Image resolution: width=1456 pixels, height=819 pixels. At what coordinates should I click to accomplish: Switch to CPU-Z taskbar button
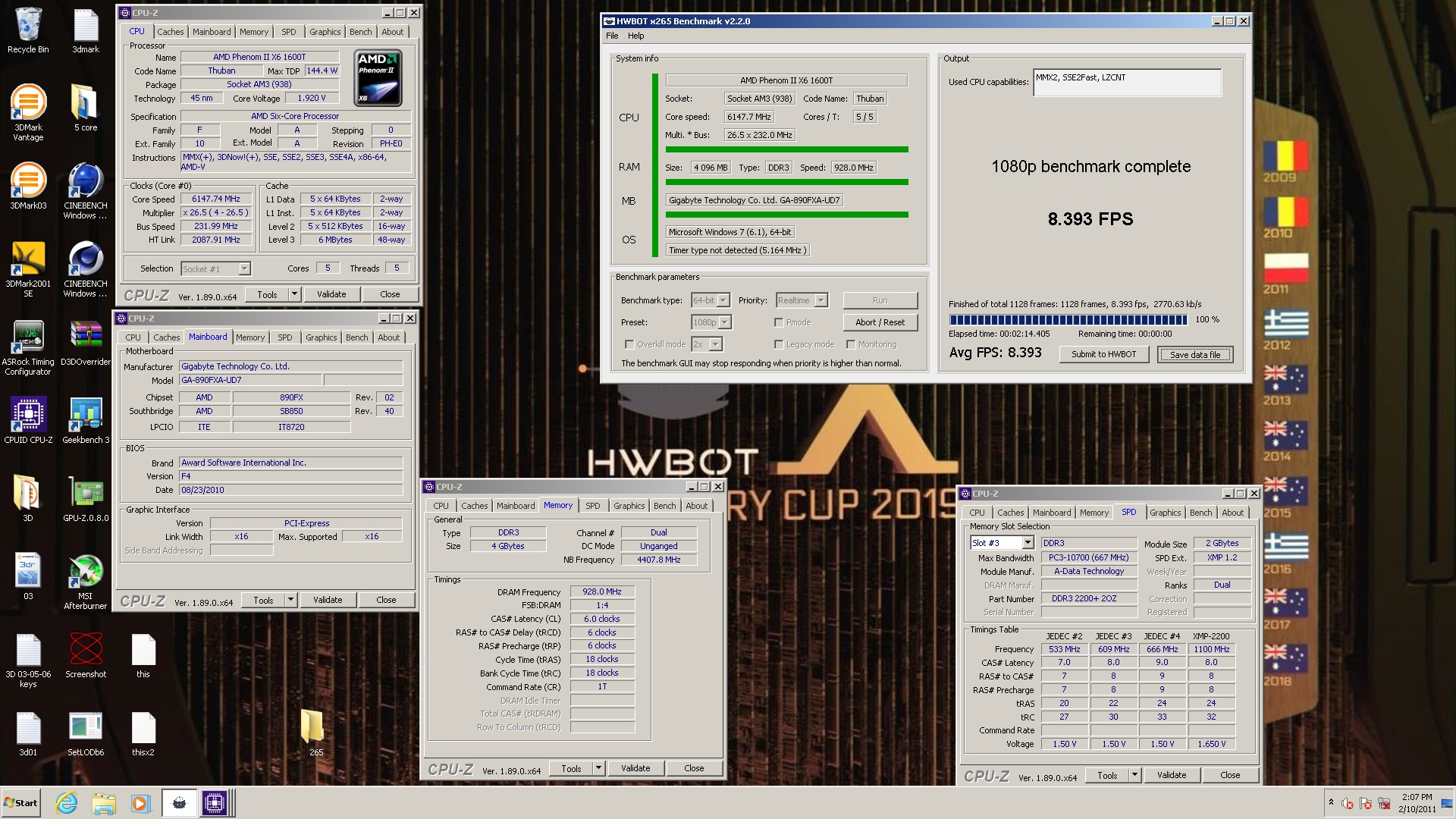click(x=215, y=803)
